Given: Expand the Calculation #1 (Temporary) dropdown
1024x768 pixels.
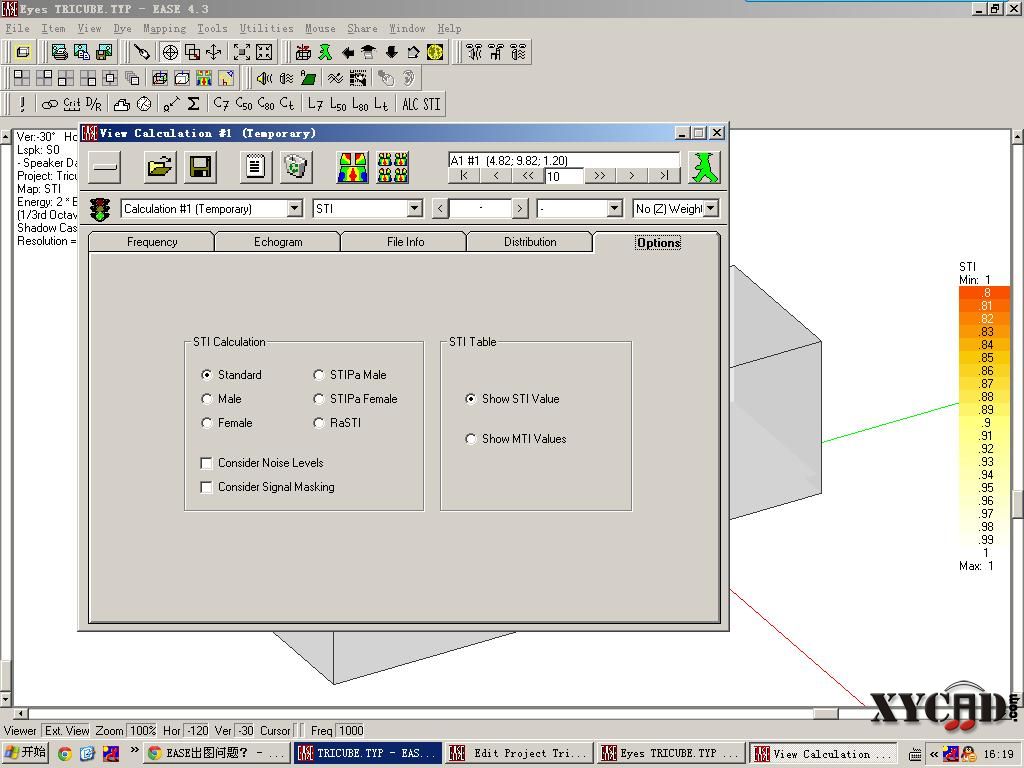Looking at the screenshot, I should click(x=295, y=209).
